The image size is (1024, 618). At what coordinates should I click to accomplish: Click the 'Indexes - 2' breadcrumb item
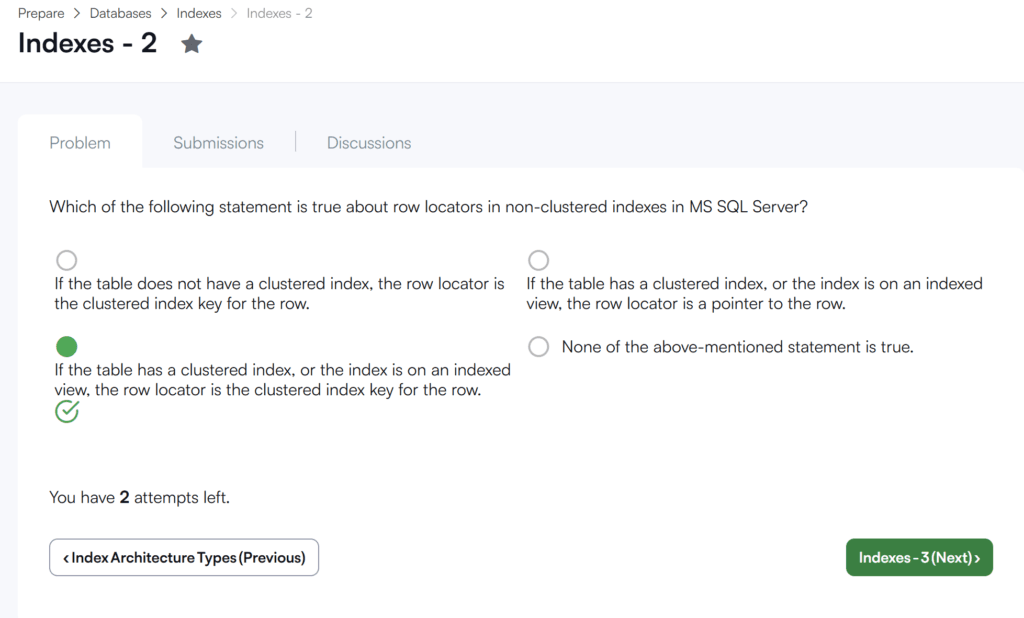280,13
